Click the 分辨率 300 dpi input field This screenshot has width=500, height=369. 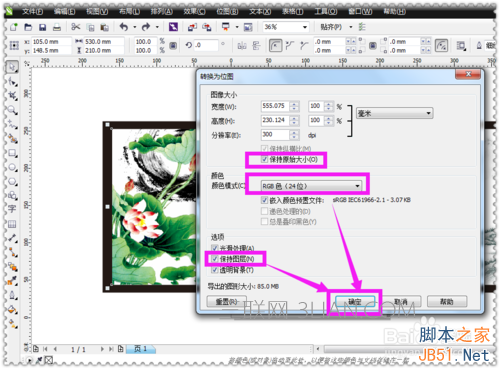275,135
